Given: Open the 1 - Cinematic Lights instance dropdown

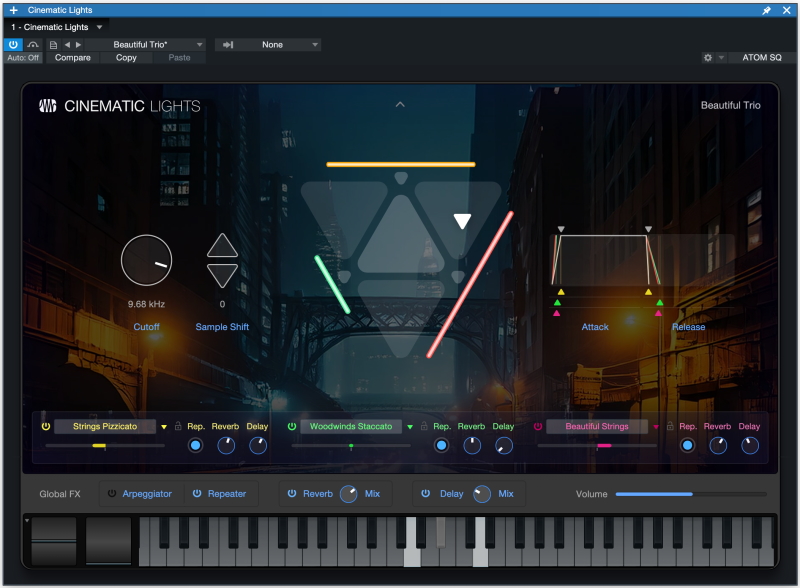Looking at the screenshot, I should coord(56,27).
